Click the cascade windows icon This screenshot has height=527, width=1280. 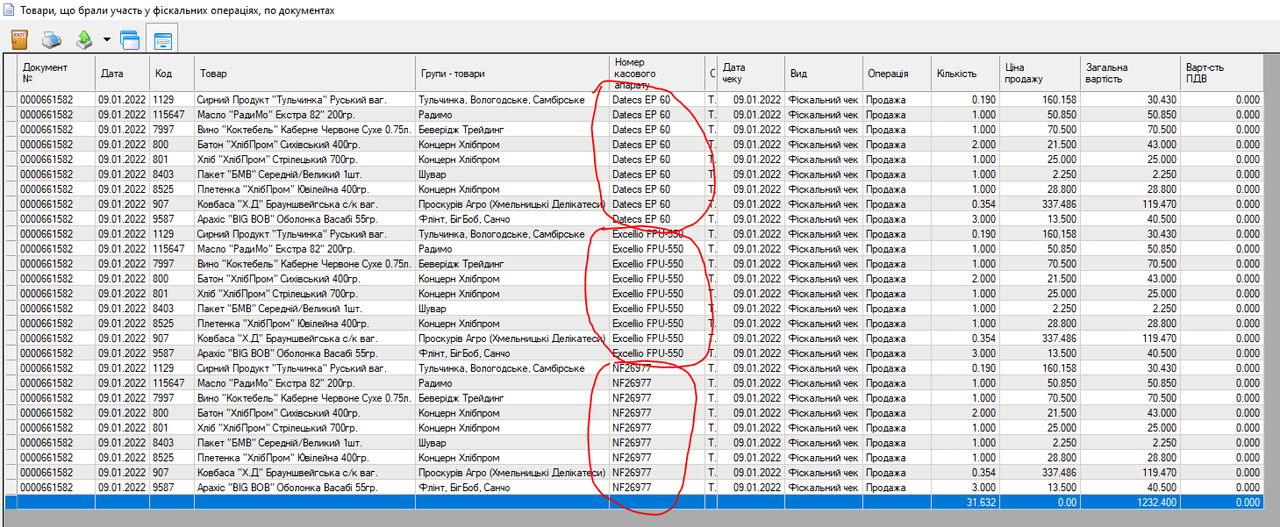point(129,40)
